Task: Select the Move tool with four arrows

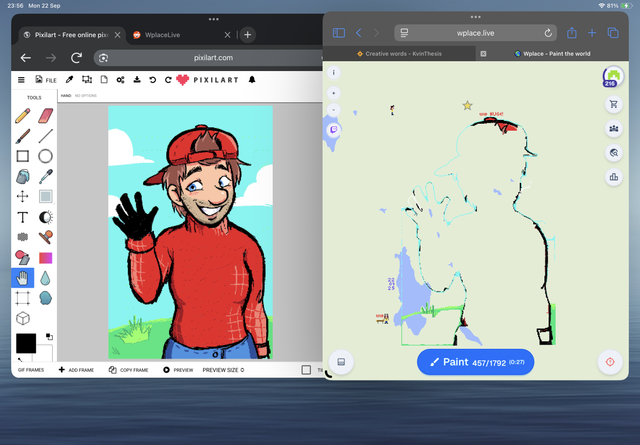Action: point(22,196)
